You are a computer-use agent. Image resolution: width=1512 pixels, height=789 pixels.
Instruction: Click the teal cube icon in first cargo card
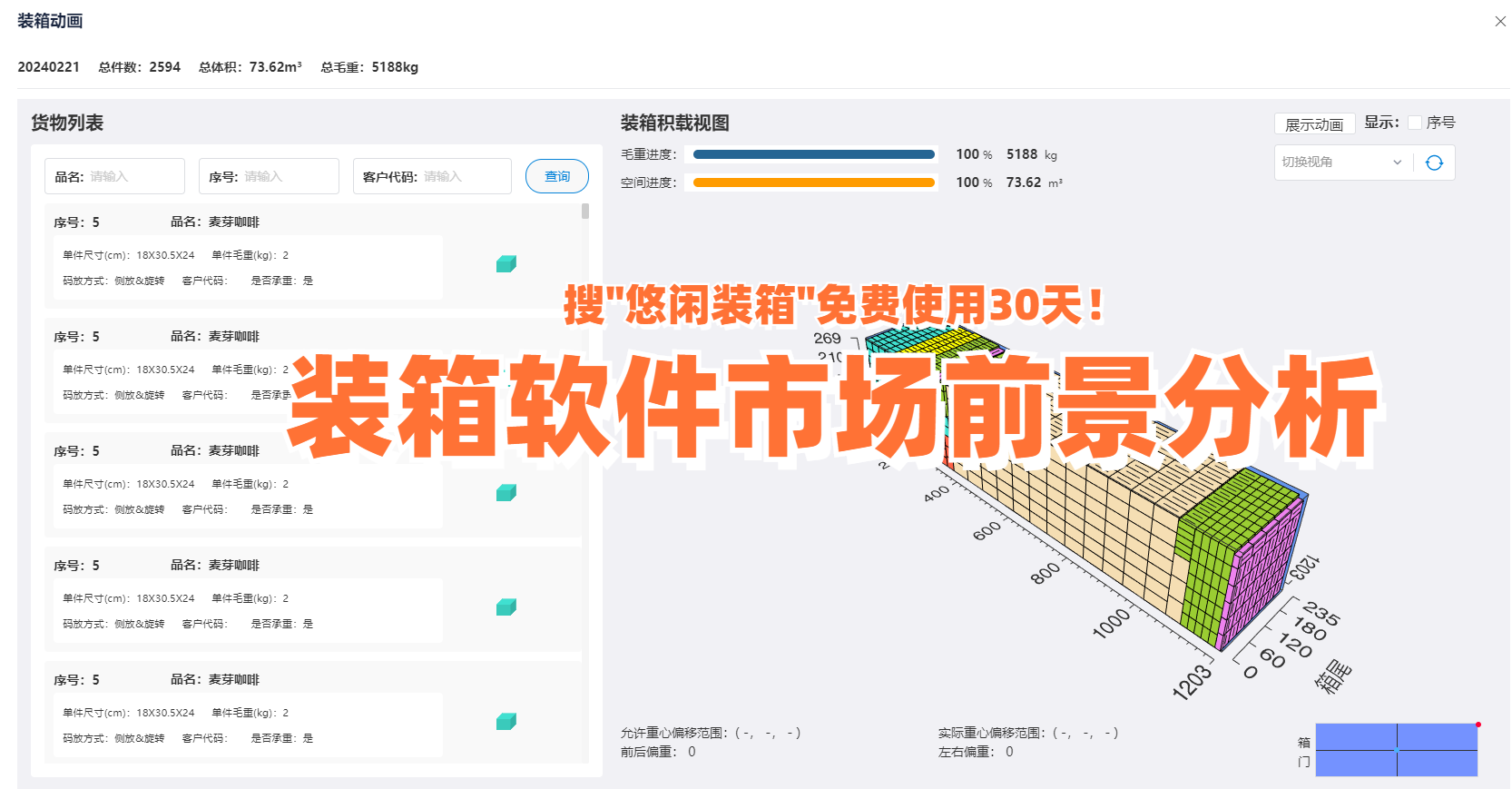pyautogui.click(x=506, y=264)
